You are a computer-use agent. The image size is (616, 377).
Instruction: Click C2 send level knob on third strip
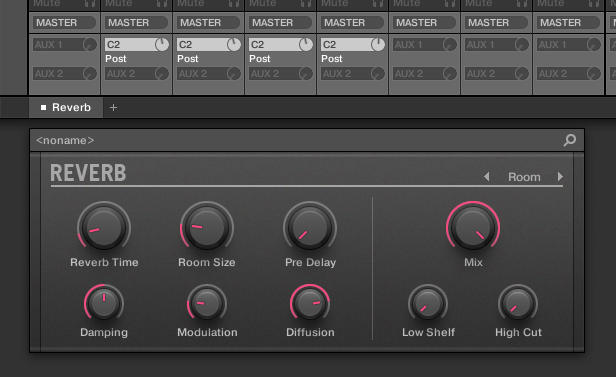[234, 45]
